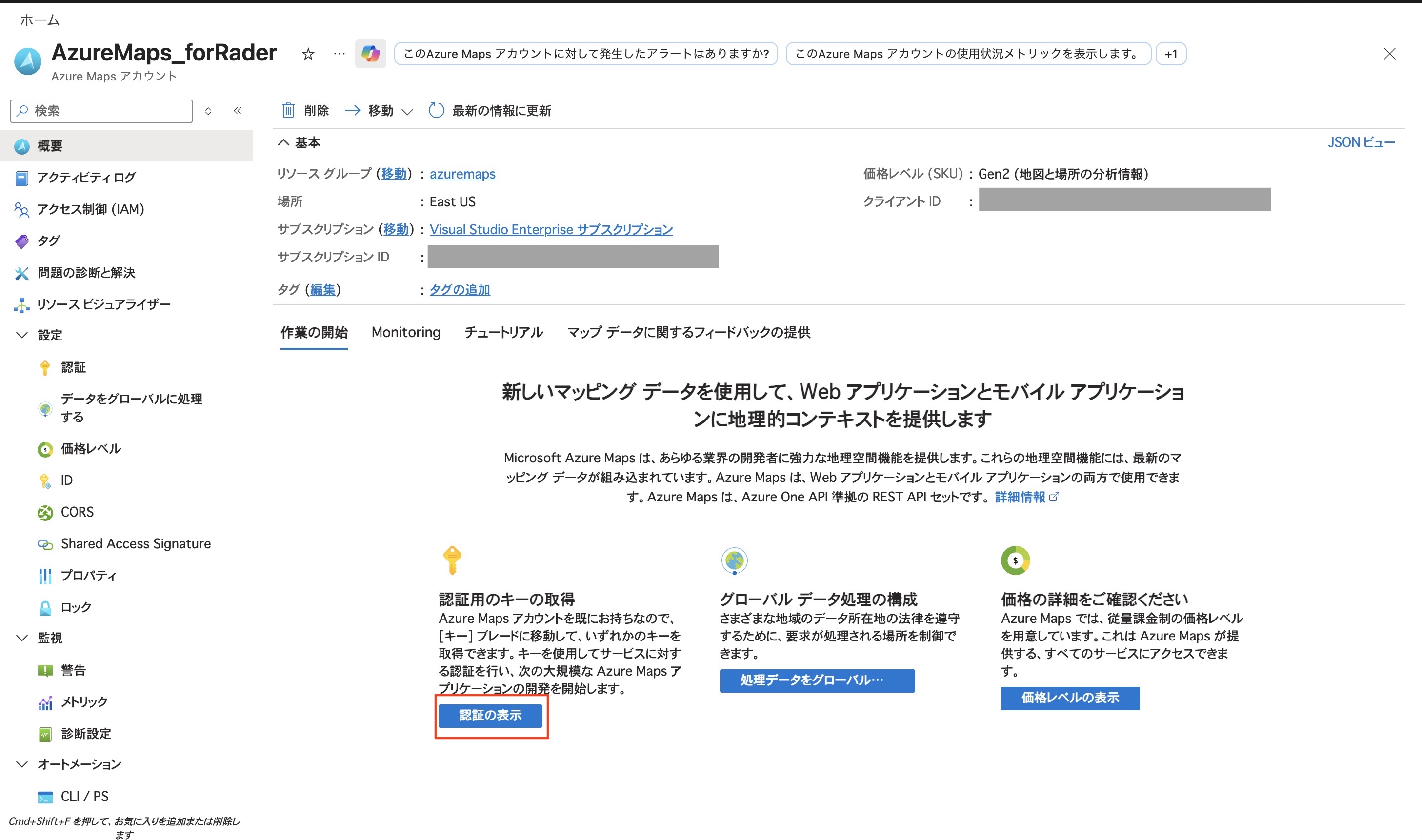The width and height of the screenshot is (1422, 840).
Task: Open the 移動 dropdown in toolbar
Action: tap(379, 110)
